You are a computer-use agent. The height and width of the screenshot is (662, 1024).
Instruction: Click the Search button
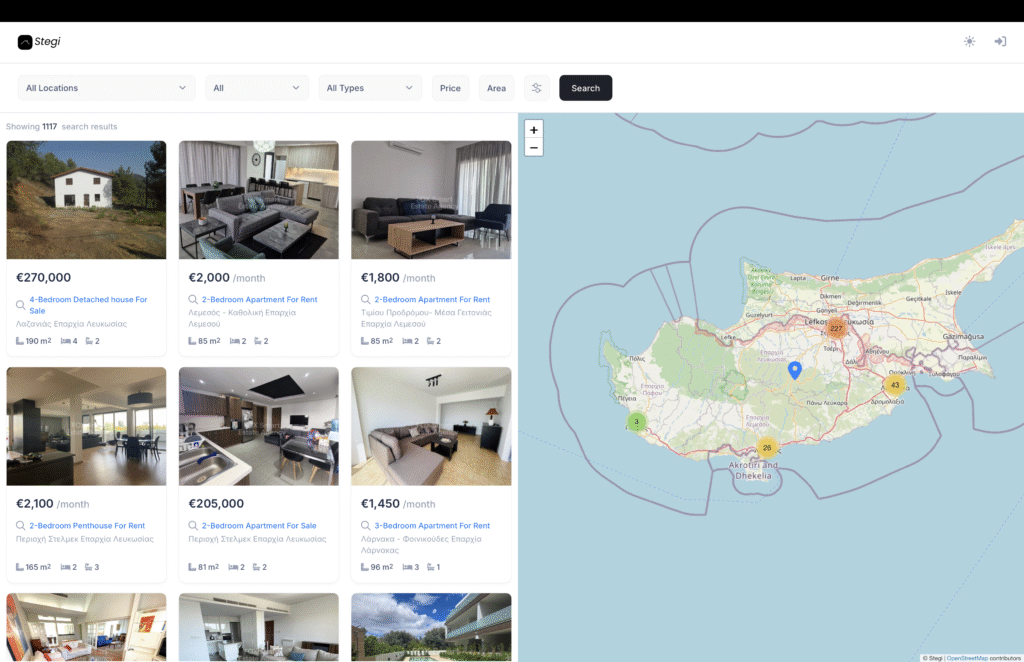585,88
